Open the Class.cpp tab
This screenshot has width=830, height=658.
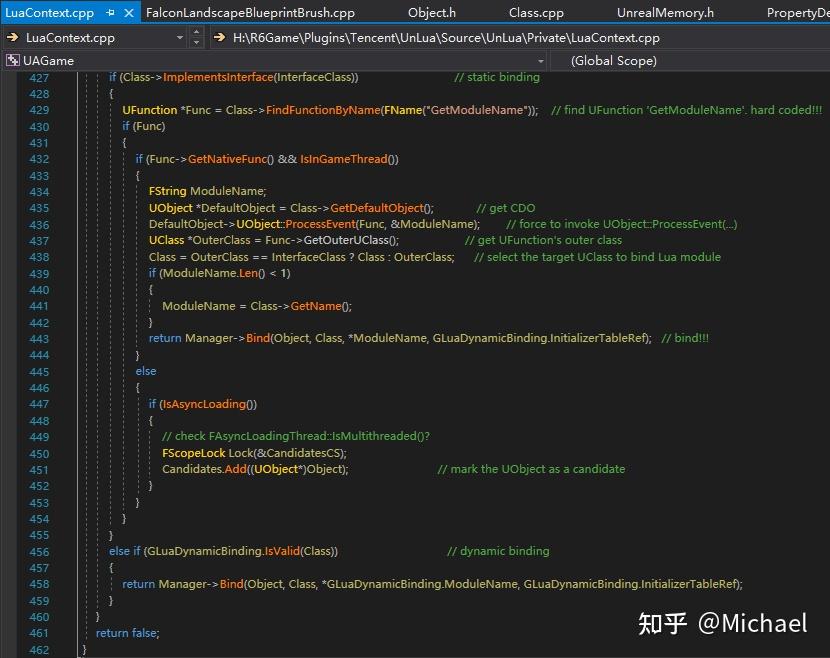(x=536, y=13)
